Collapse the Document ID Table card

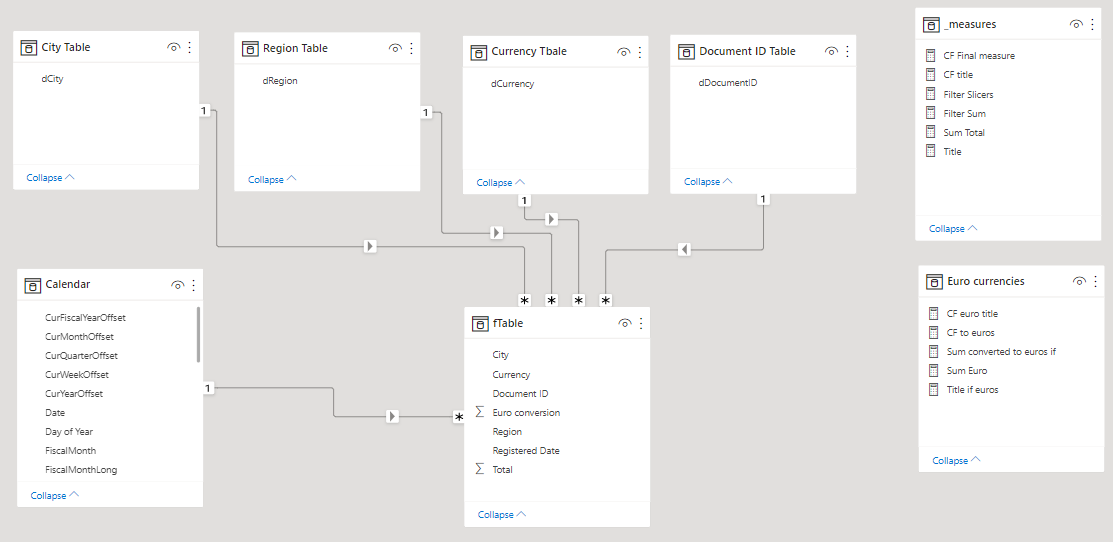[x=708, y=182]
